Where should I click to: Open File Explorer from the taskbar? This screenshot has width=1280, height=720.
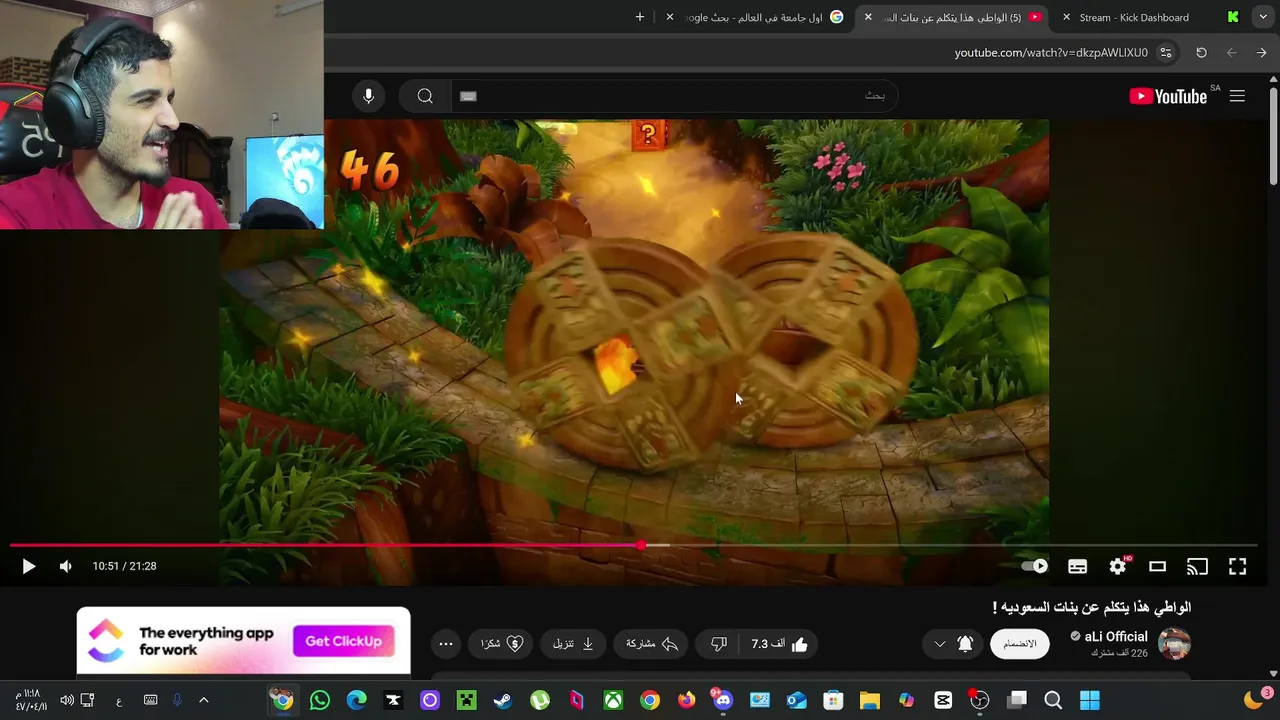[870, 700]
